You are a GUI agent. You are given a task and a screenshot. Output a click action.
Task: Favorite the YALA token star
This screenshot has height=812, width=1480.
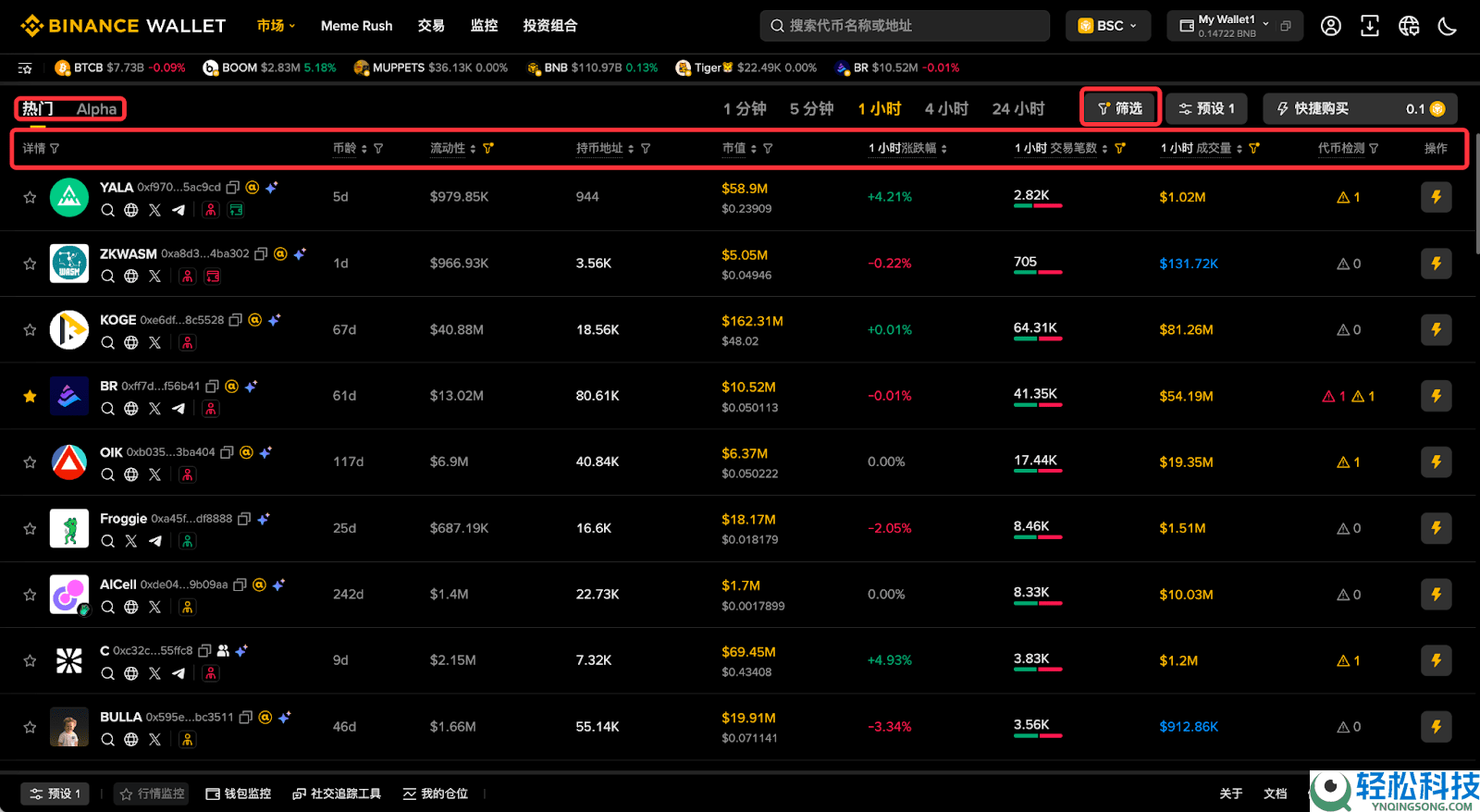(30, 197)
